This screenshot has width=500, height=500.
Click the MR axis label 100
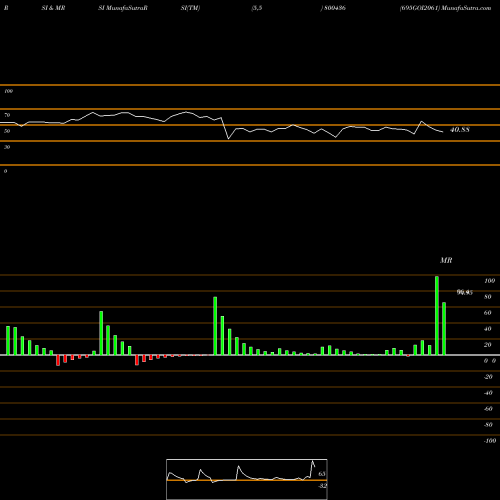(490, 281)
